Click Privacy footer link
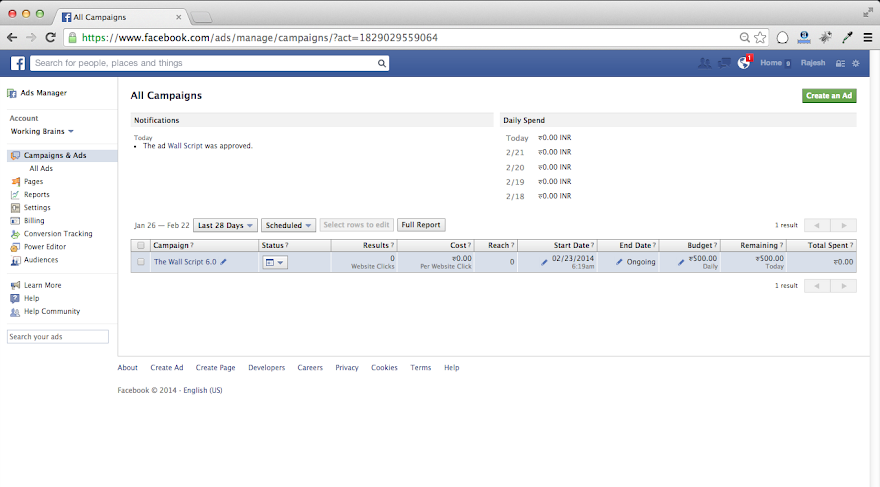The height and width of the screenshot is (487, 880). tap(347, 368)
